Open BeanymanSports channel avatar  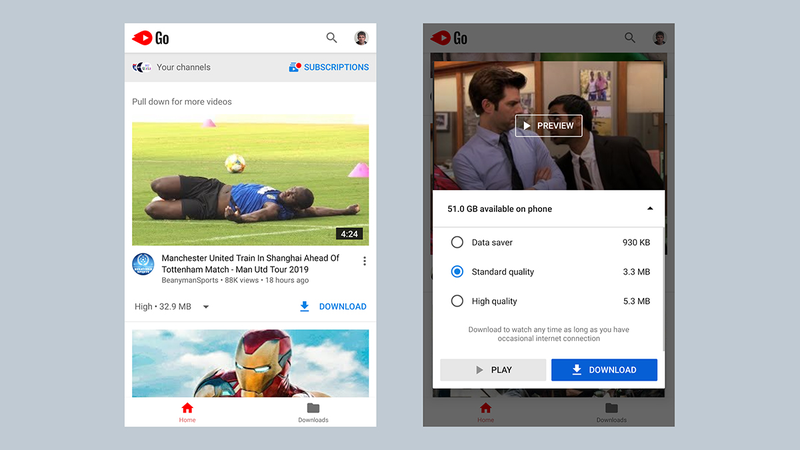pos(143,264)
